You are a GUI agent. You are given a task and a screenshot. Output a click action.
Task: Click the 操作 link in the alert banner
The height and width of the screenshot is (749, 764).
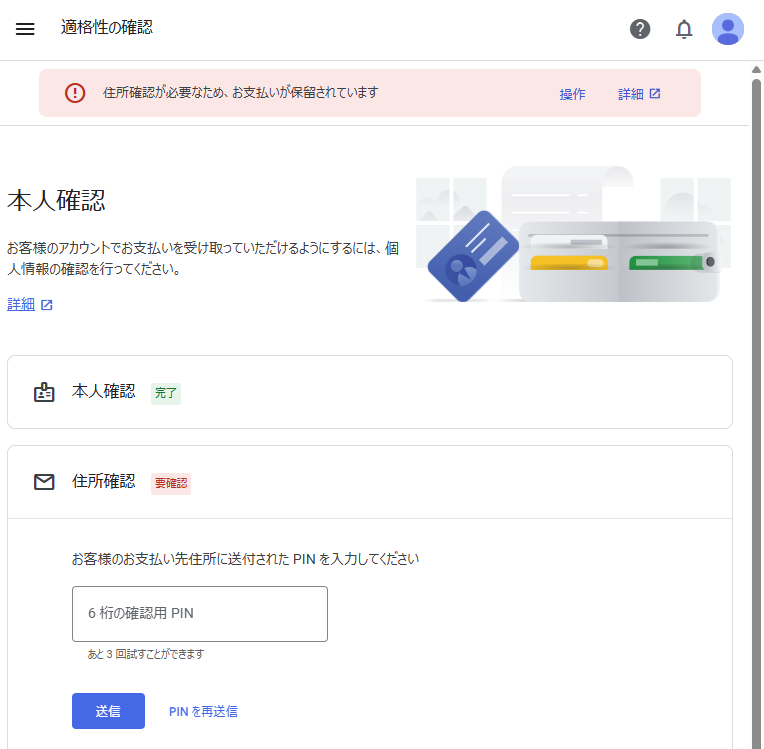click(x=572, y=94)
